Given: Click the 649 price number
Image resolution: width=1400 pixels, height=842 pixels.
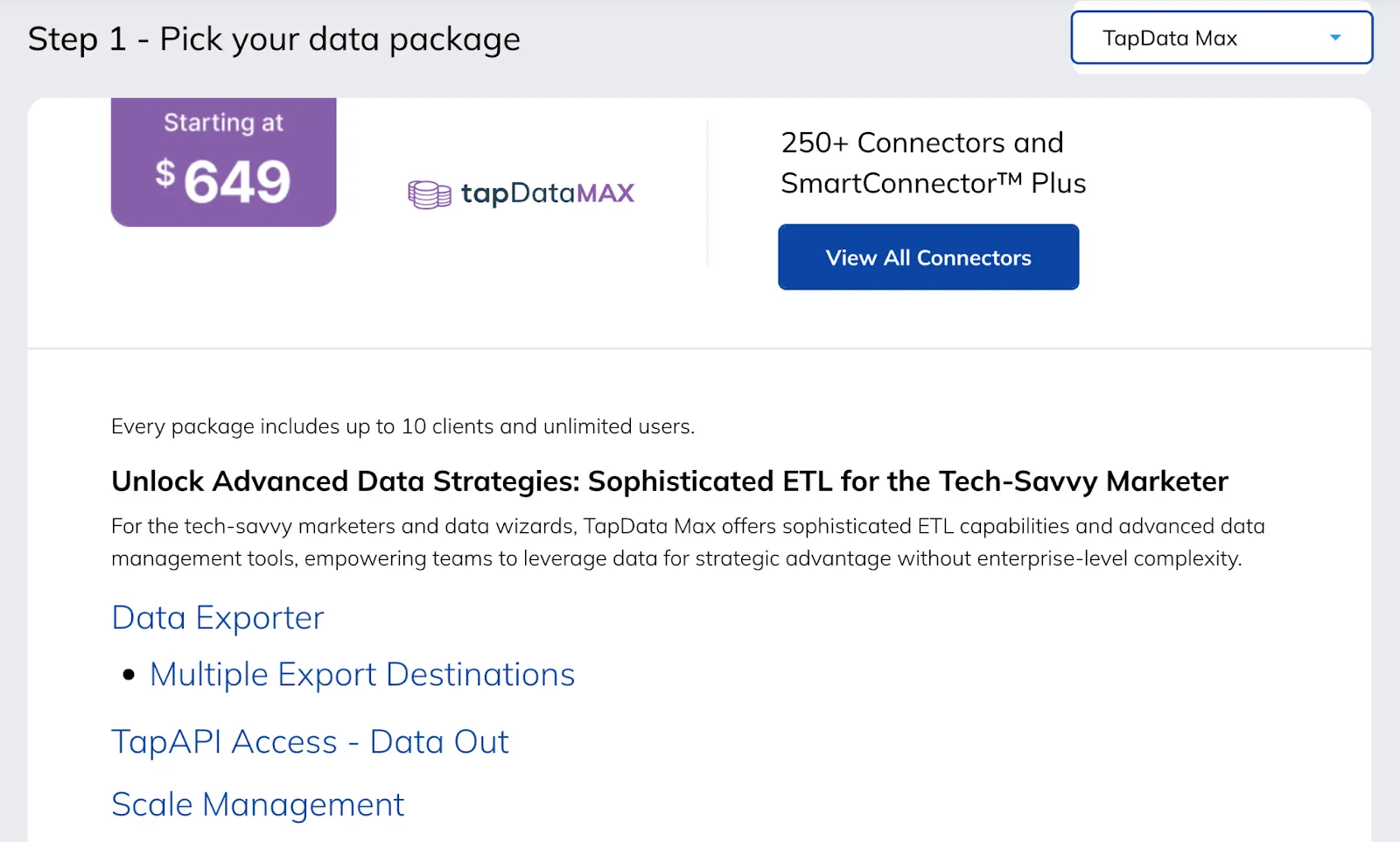Looking at the screenshot, I should [237, 182].
